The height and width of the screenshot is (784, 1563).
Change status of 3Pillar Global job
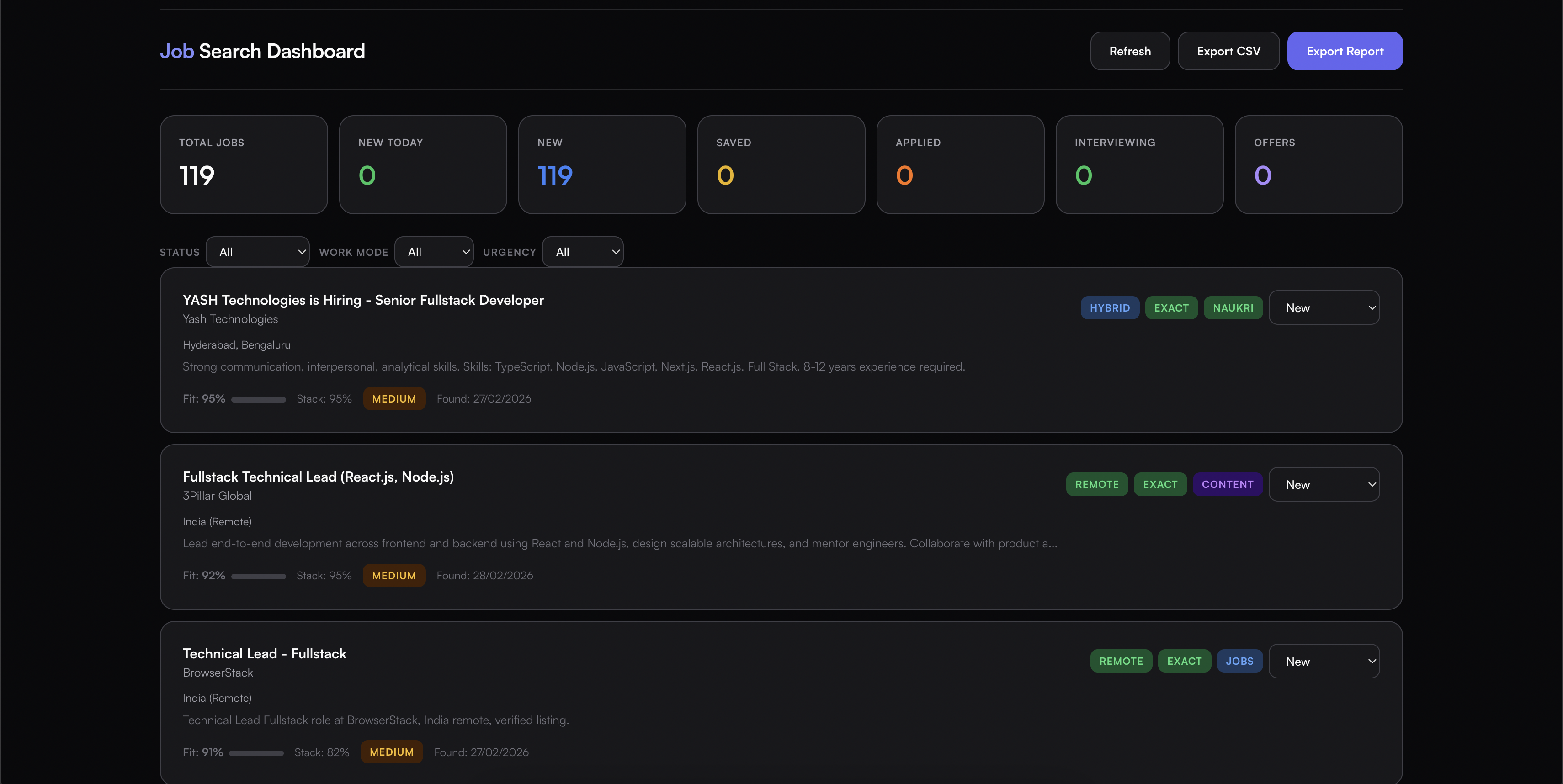1324,484
